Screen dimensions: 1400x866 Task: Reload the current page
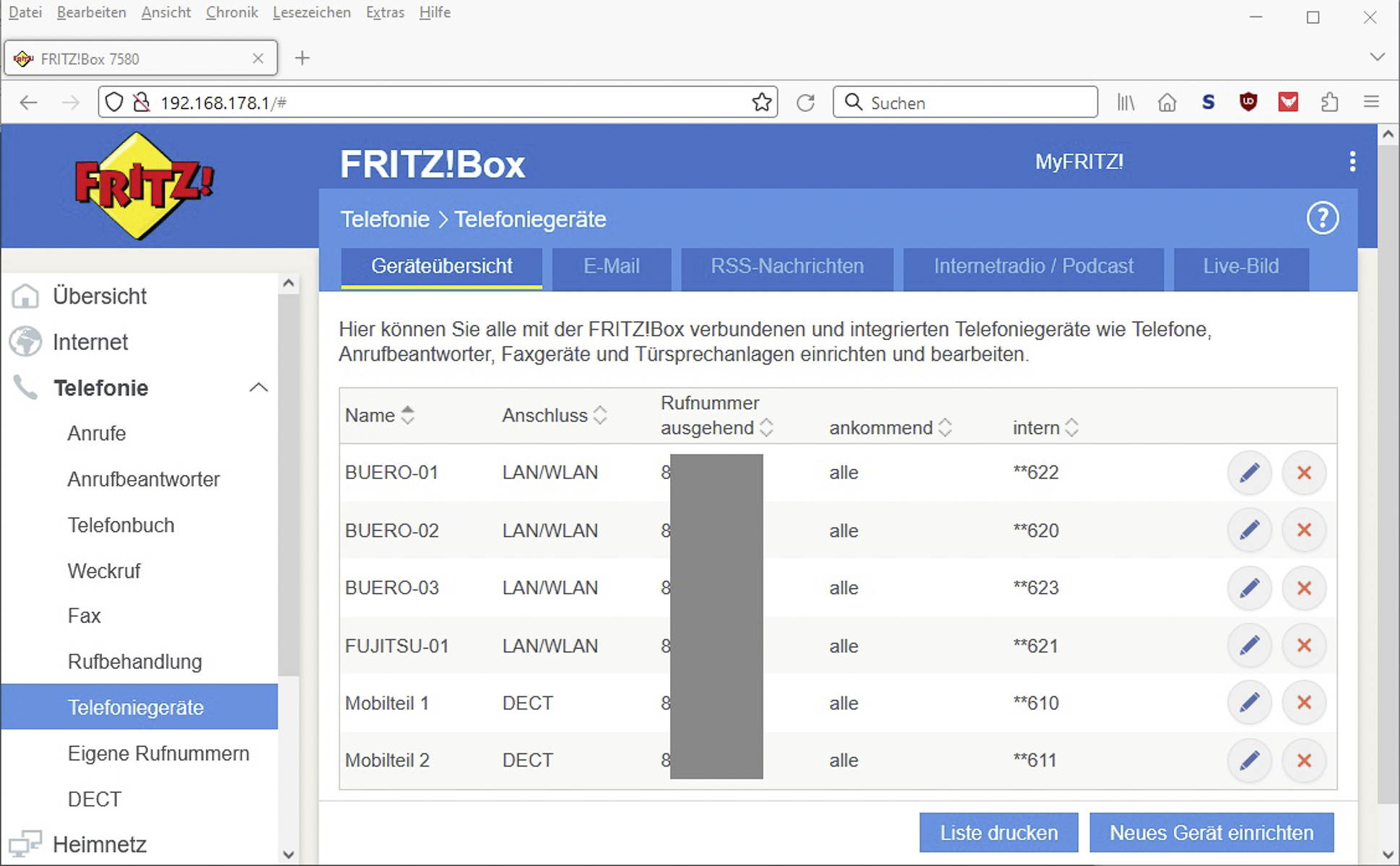pyautogui.click(x=806, y=102)
